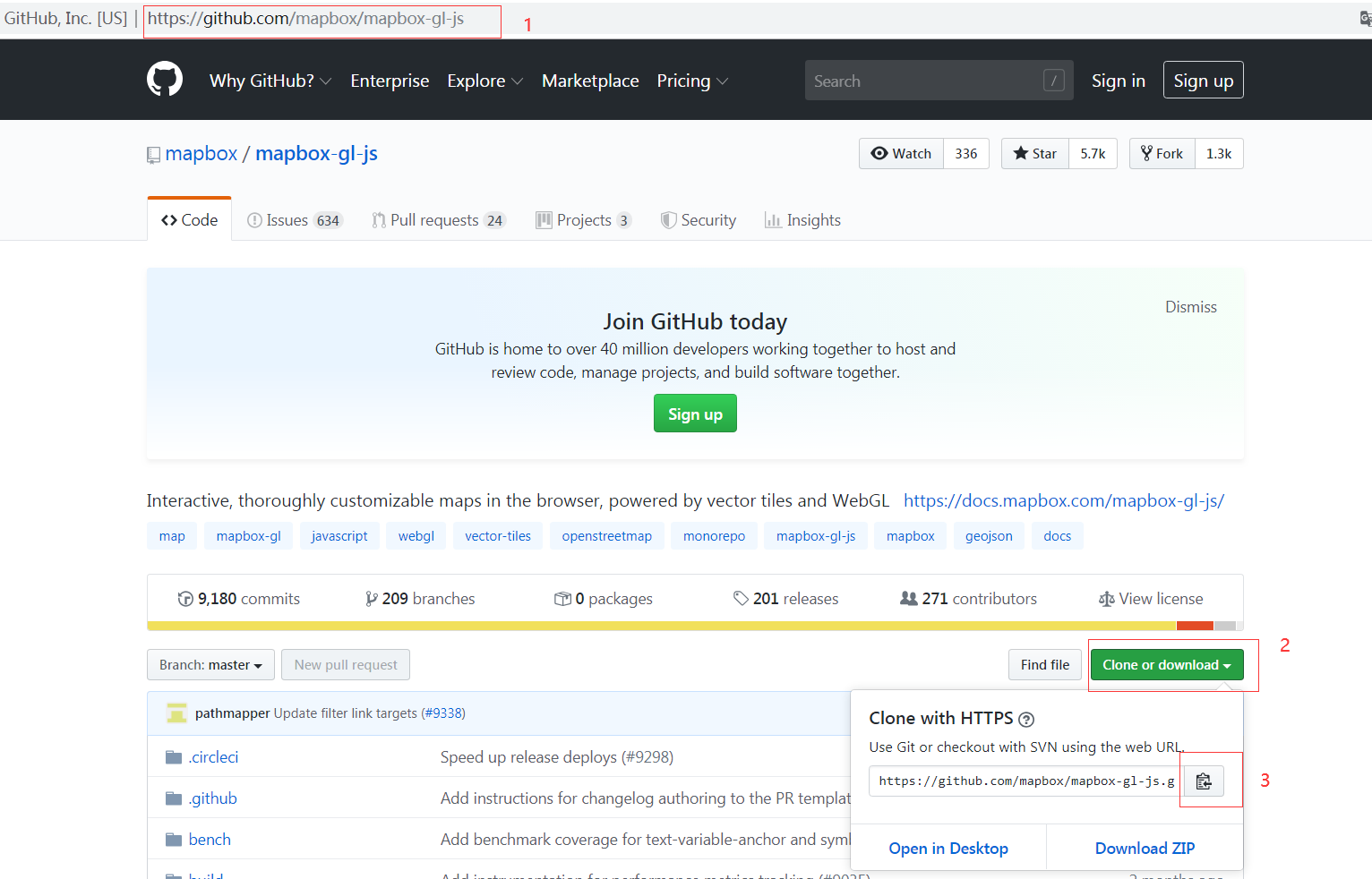The height and width of the screenshot is (879, 1372).
Task: Click the green Sign up banner button
Action: click(695, 414)
